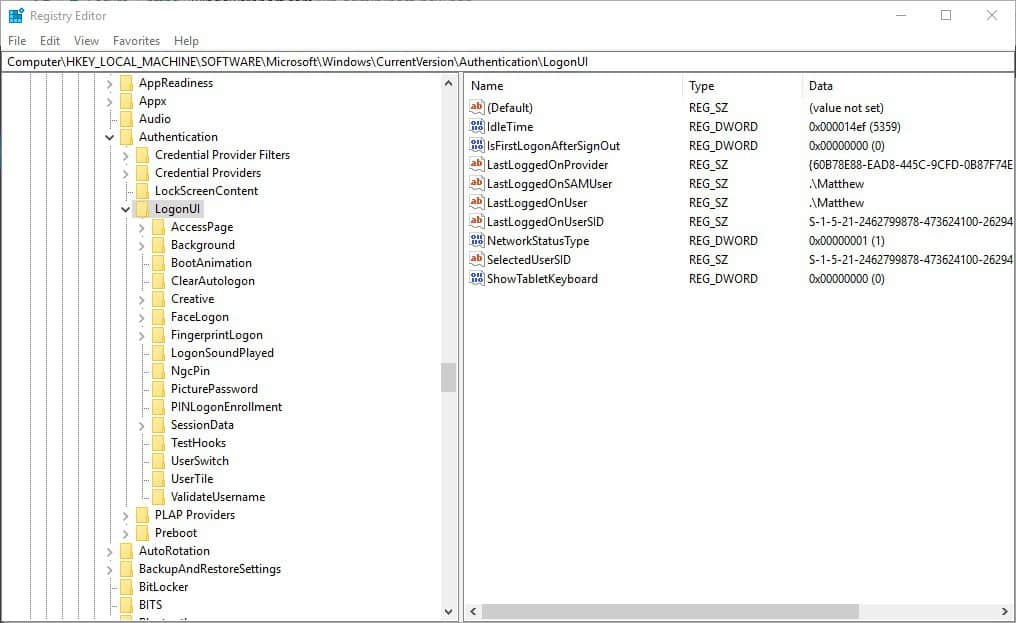
Task: Click the PINLogonEnrollment folder icon
Action: coord(159,407)
